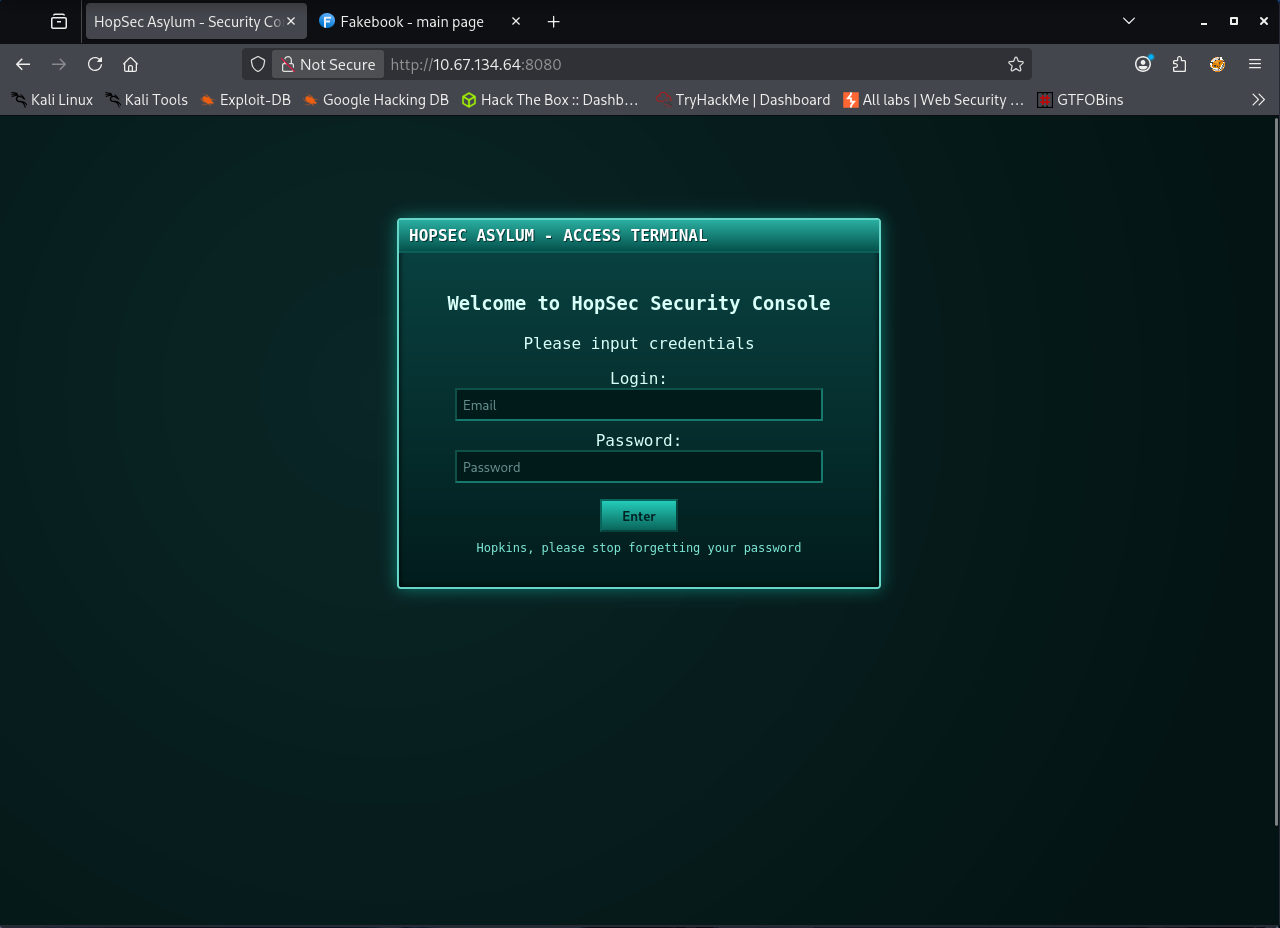Open the Hack The Box dashboard bookmark
This screenshot has height=928, width=1280.
pos(549,99)
